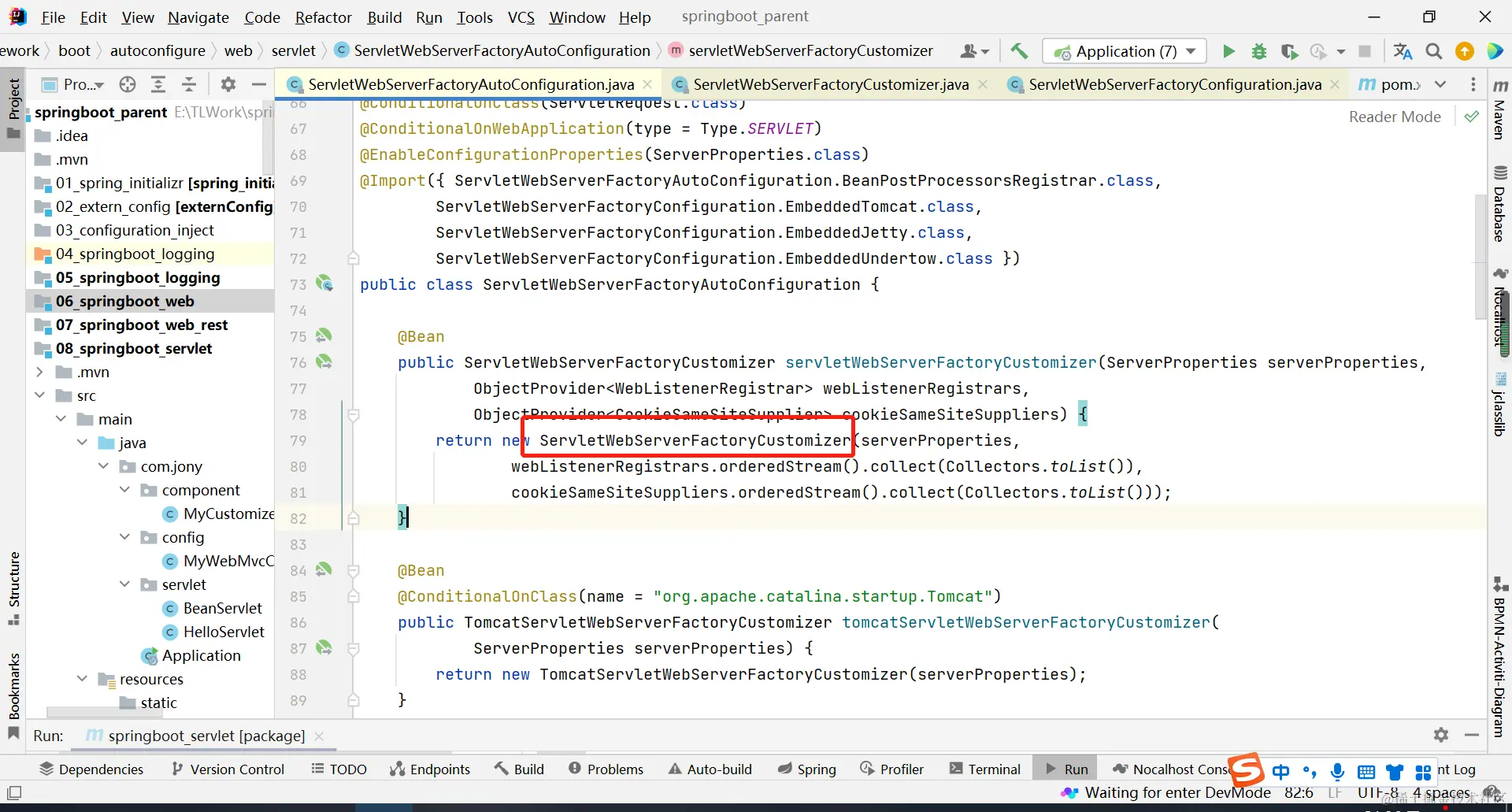Image resolution: width=1512 pixels, height=812 pixels.
Task: Click the orange update arrow icon
Action: pyautogui.click(x=1465, y=51)
